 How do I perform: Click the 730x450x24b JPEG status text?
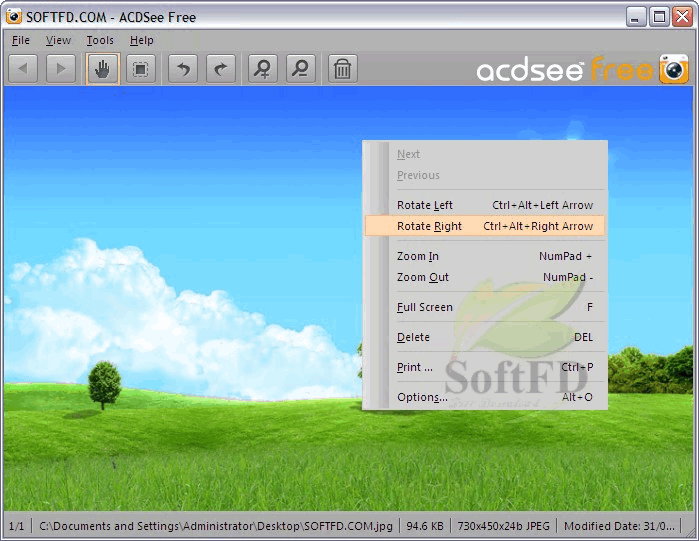pyautogui.click(x=503, y=526)
